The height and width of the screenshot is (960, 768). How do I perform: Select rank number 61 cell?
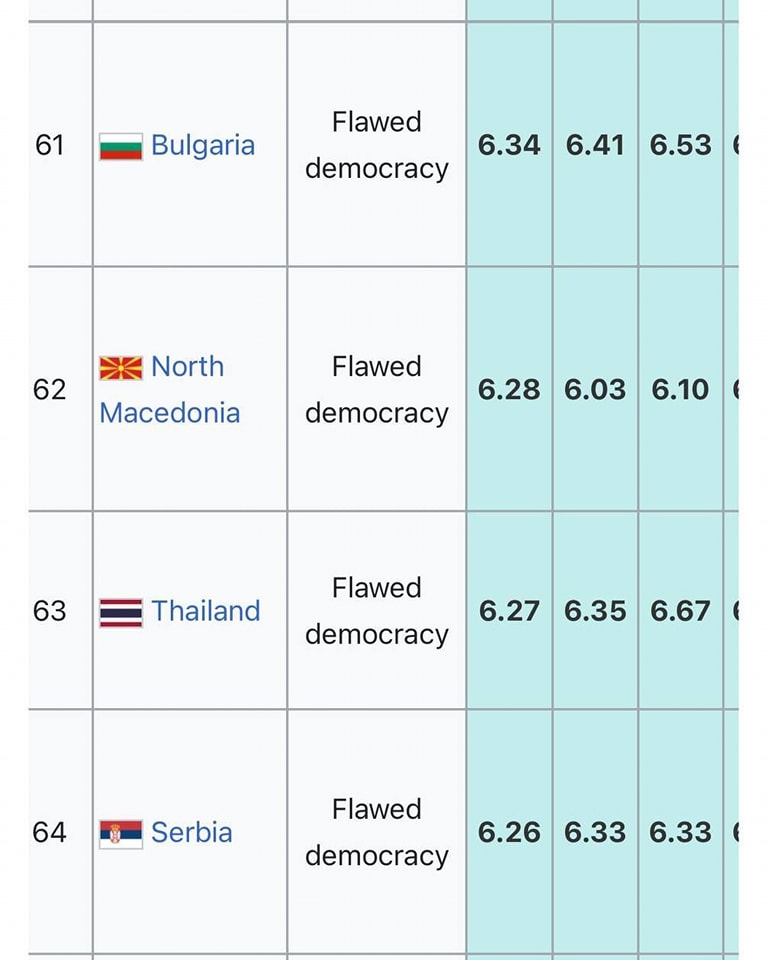[x=49, y=146]
